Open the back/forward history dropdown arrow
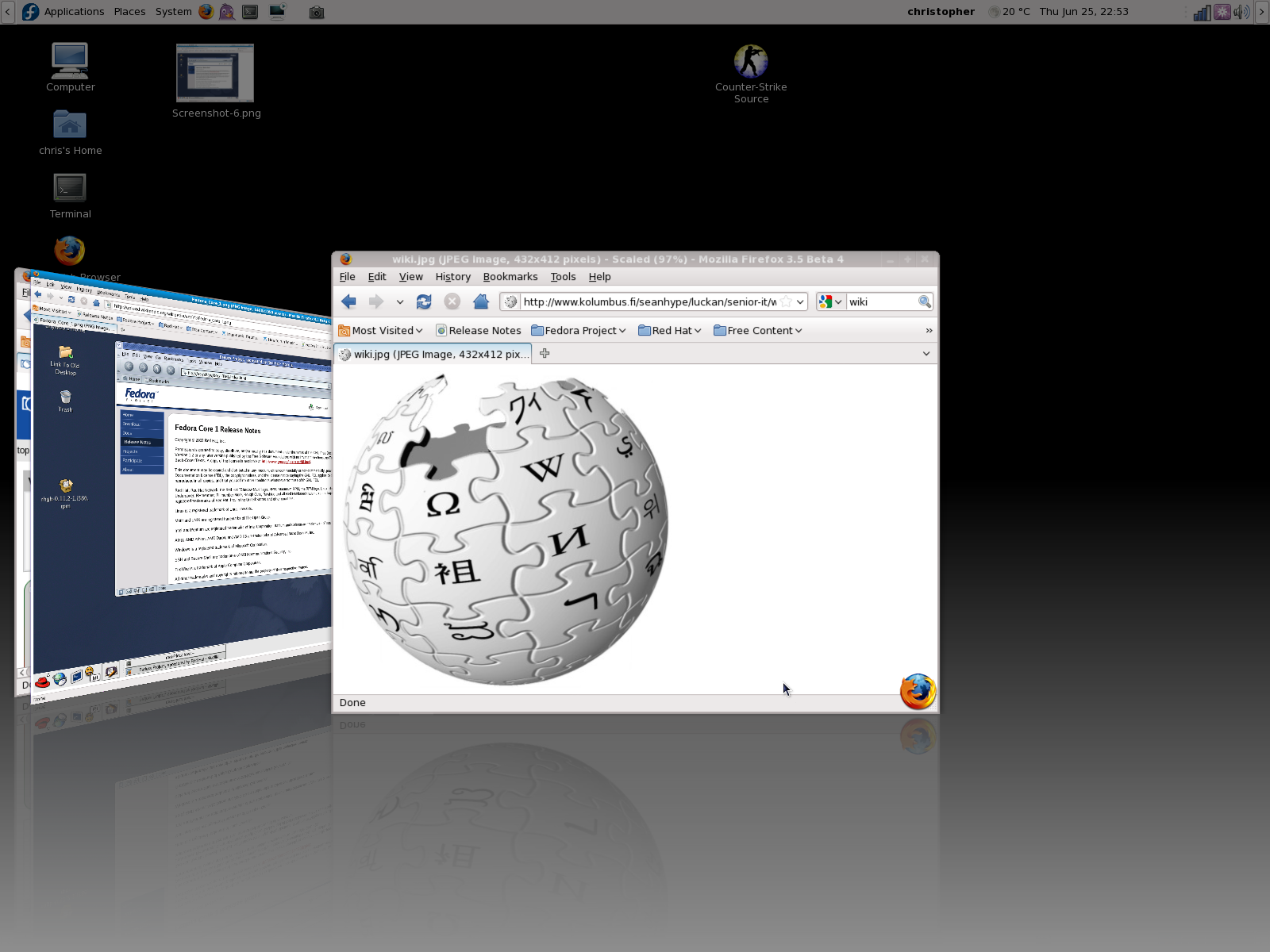The height and width of the screenshot is (952, 1270). point(400,302)
